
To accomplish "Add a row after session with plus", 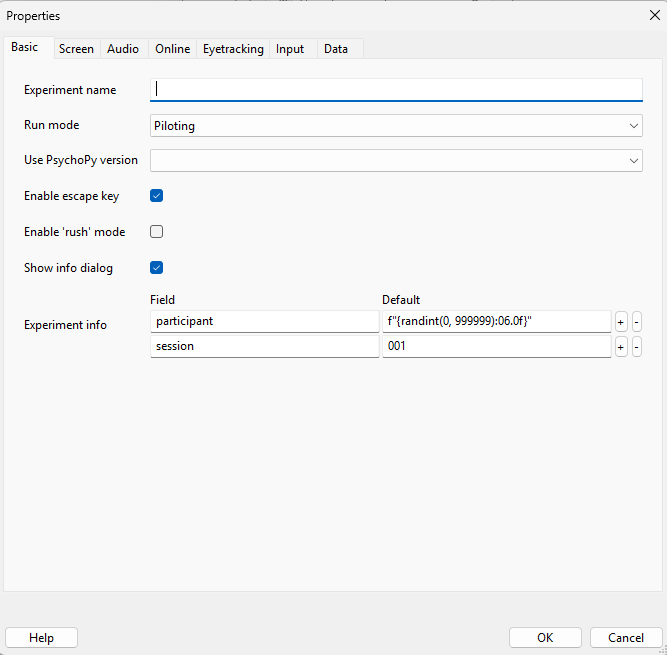I will point(621,347).
